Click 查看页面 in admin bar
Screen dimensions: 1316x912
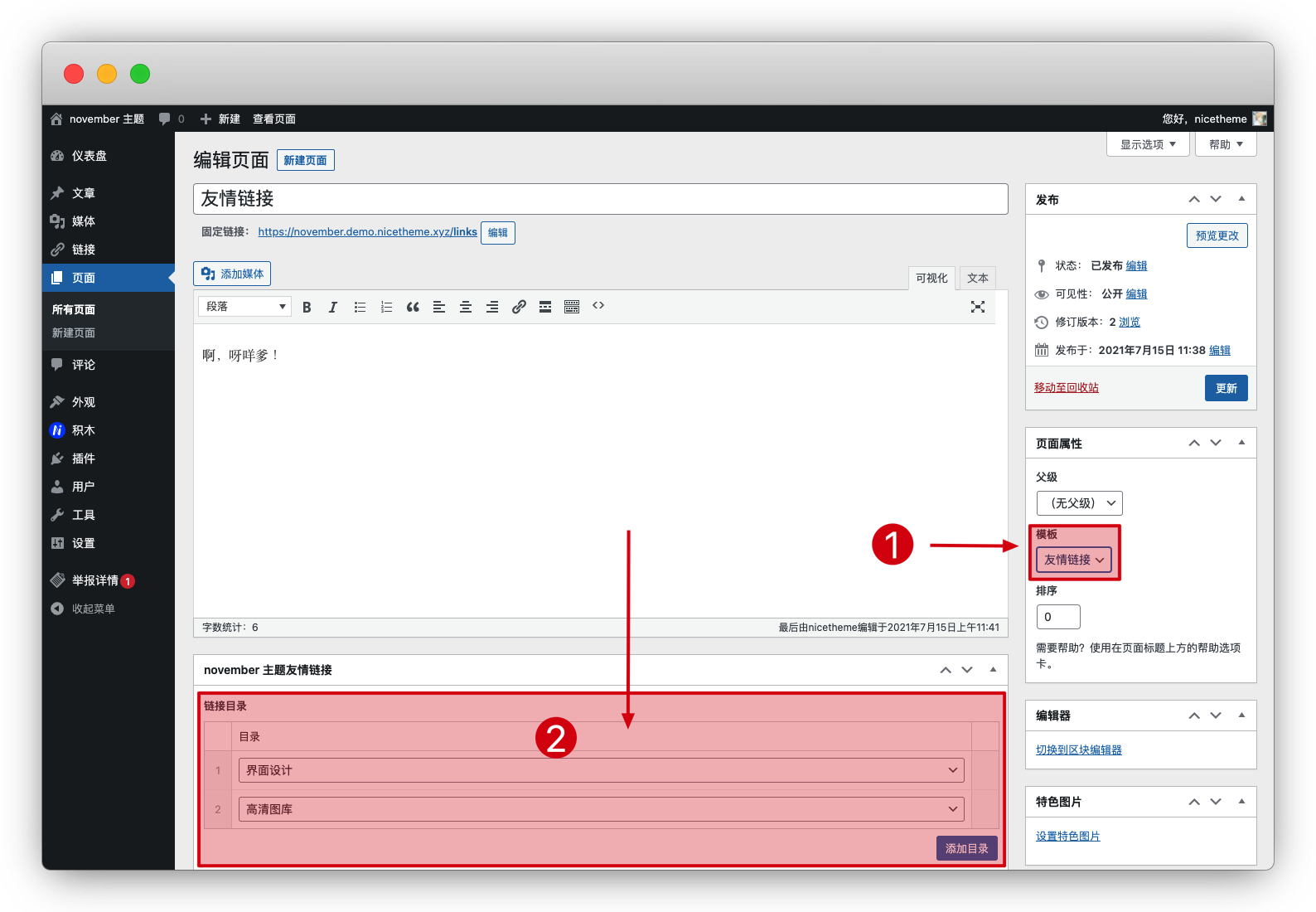pos(274,119)
